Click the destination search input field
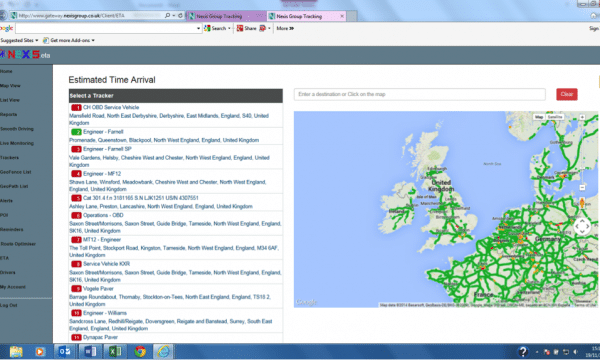This screenshot has height=360, width=600. tap(419, 94)
